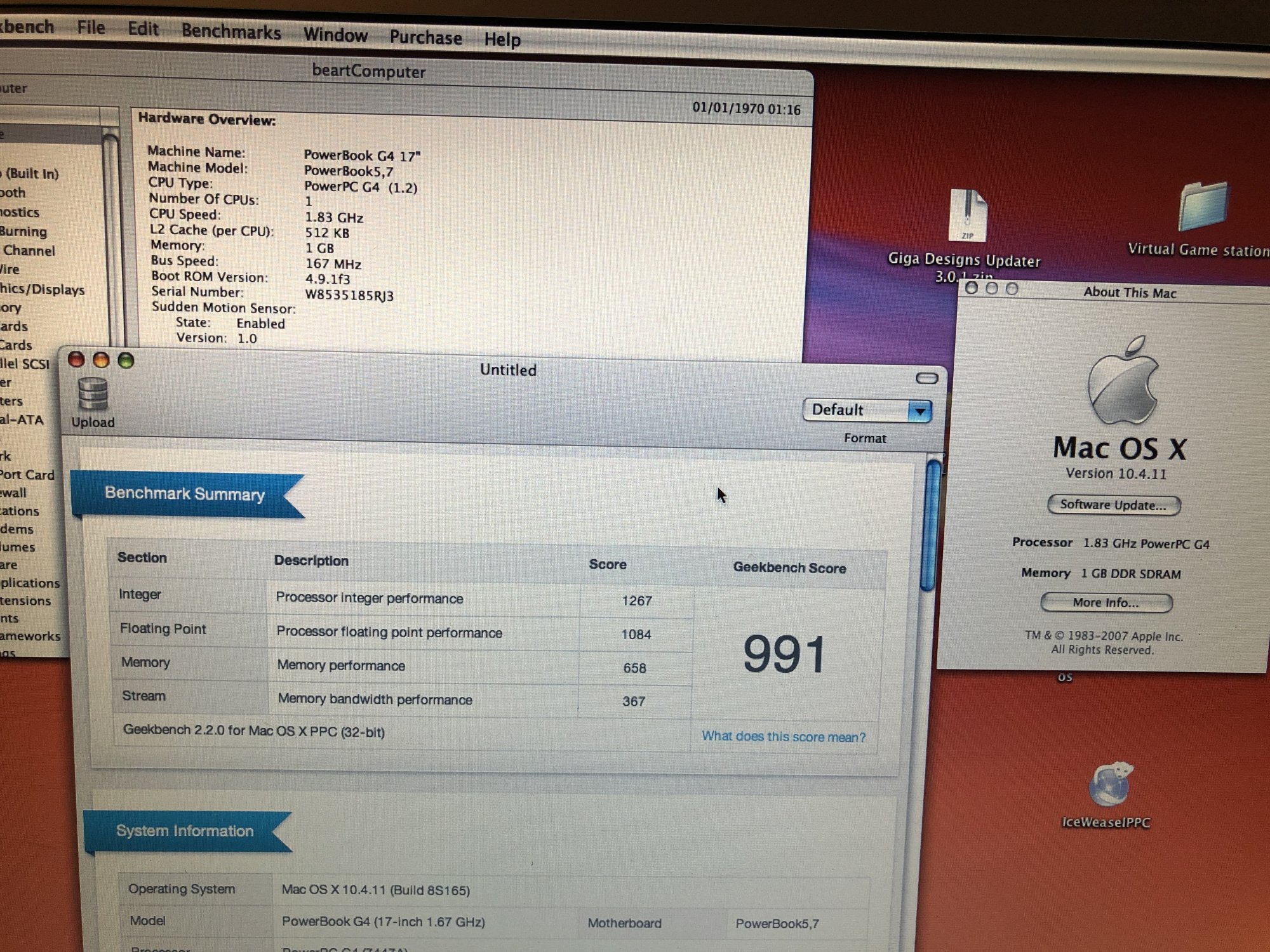The image size is (1270, 952).
Task: Open the Window menu
Action: pos(335,34)
